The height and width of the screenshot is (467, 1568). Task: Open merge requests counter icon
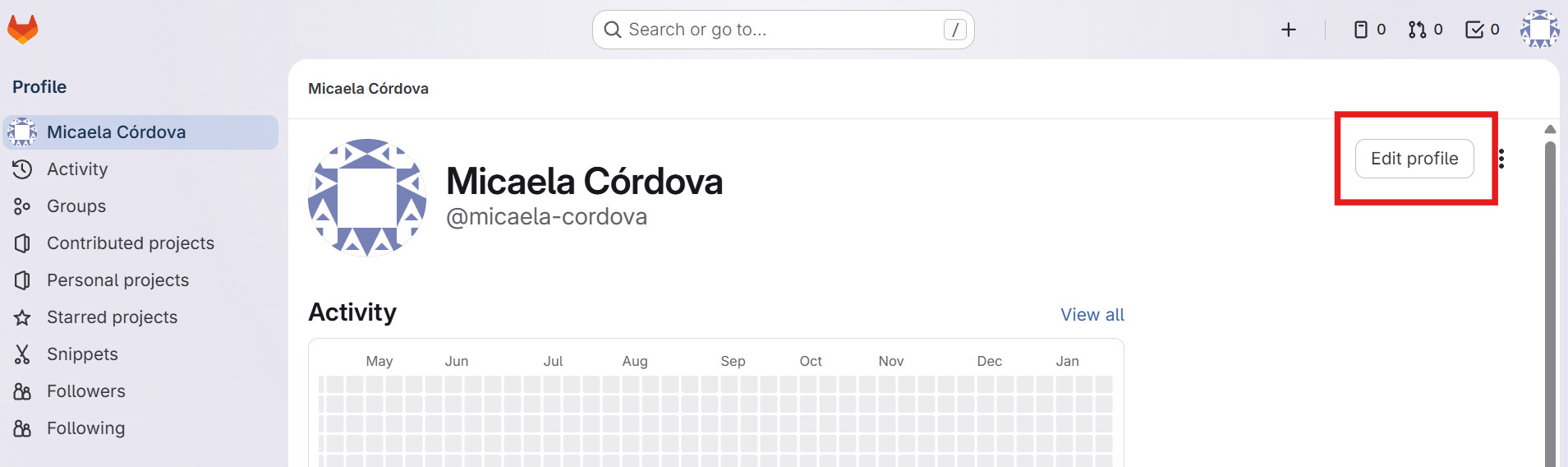click(1425, 30)
